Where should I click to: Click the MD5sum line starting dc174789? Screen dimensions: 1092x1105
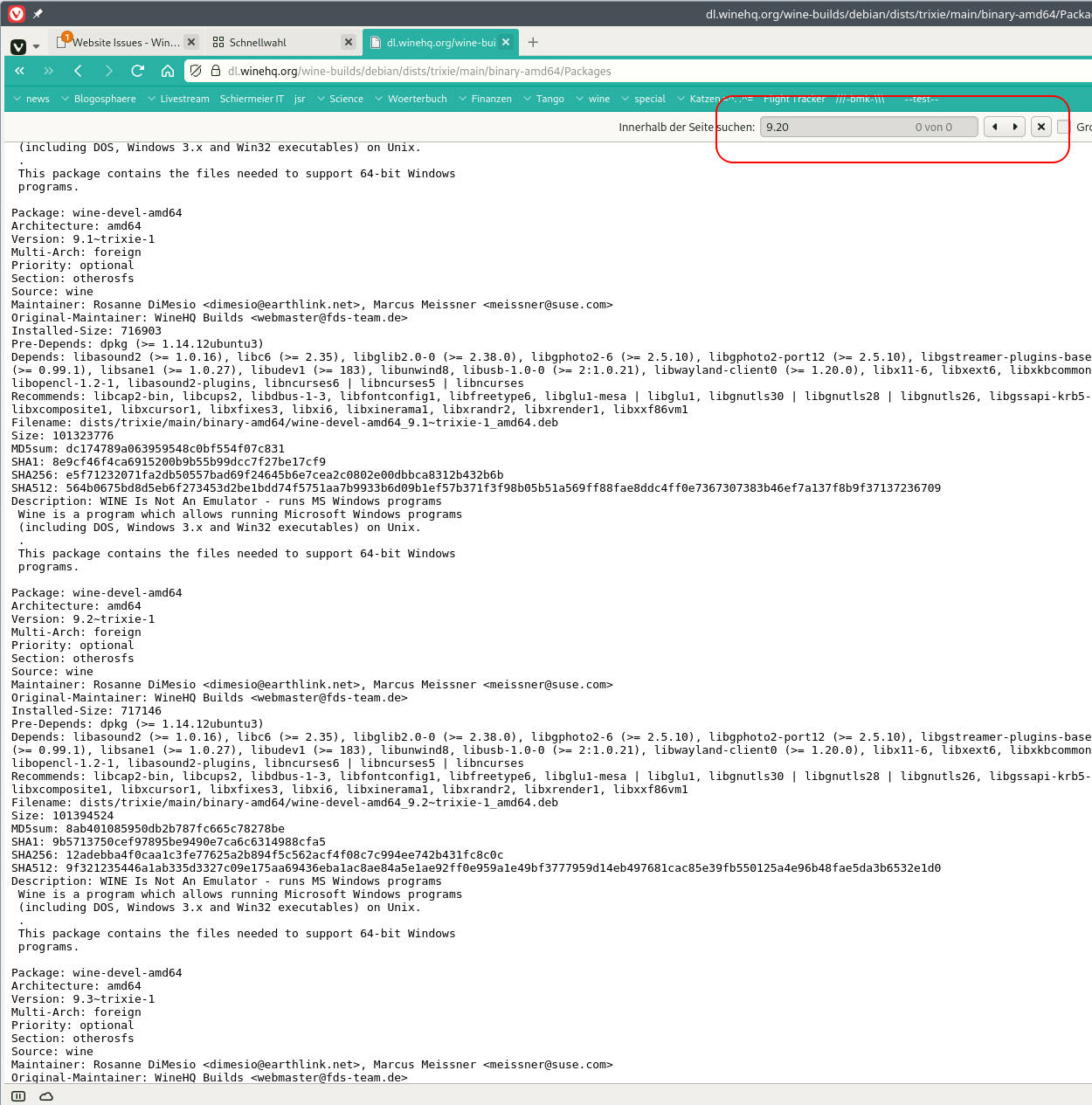tap(148, 449)
